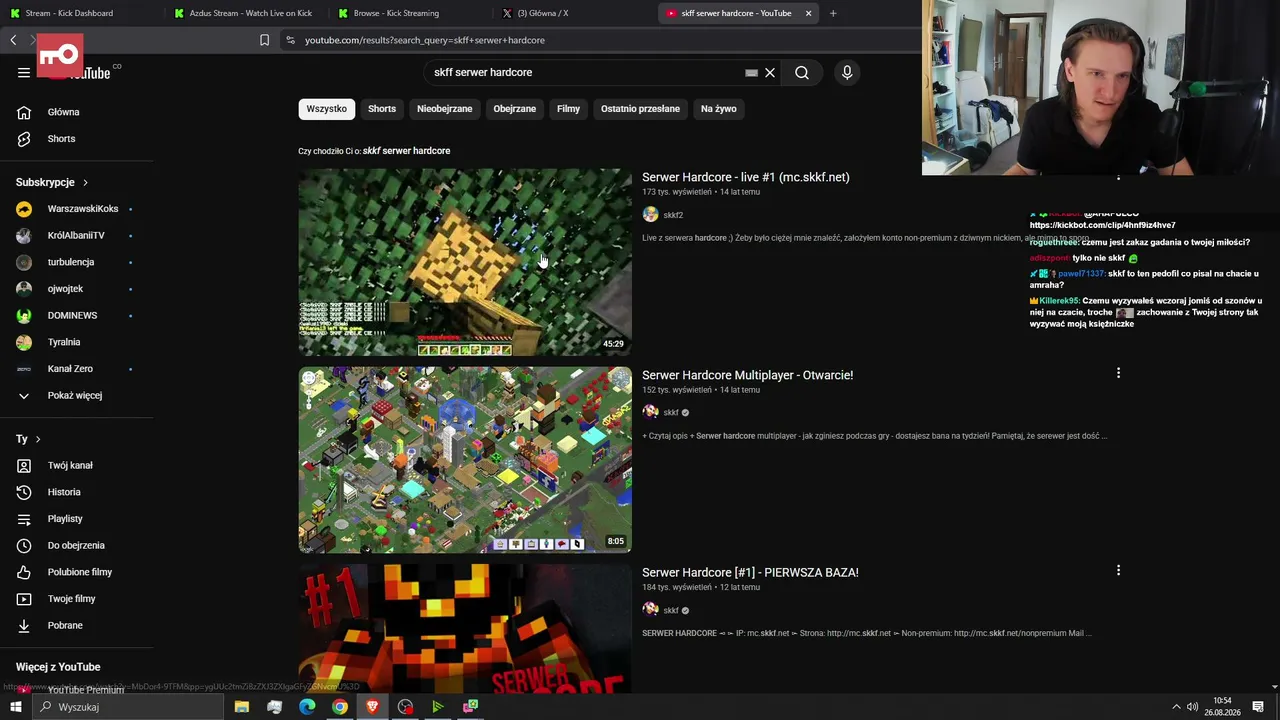This screenshot has height=720, width=1280.
Task: Open the skkf2 channel link
Action: tap(673, 215)
